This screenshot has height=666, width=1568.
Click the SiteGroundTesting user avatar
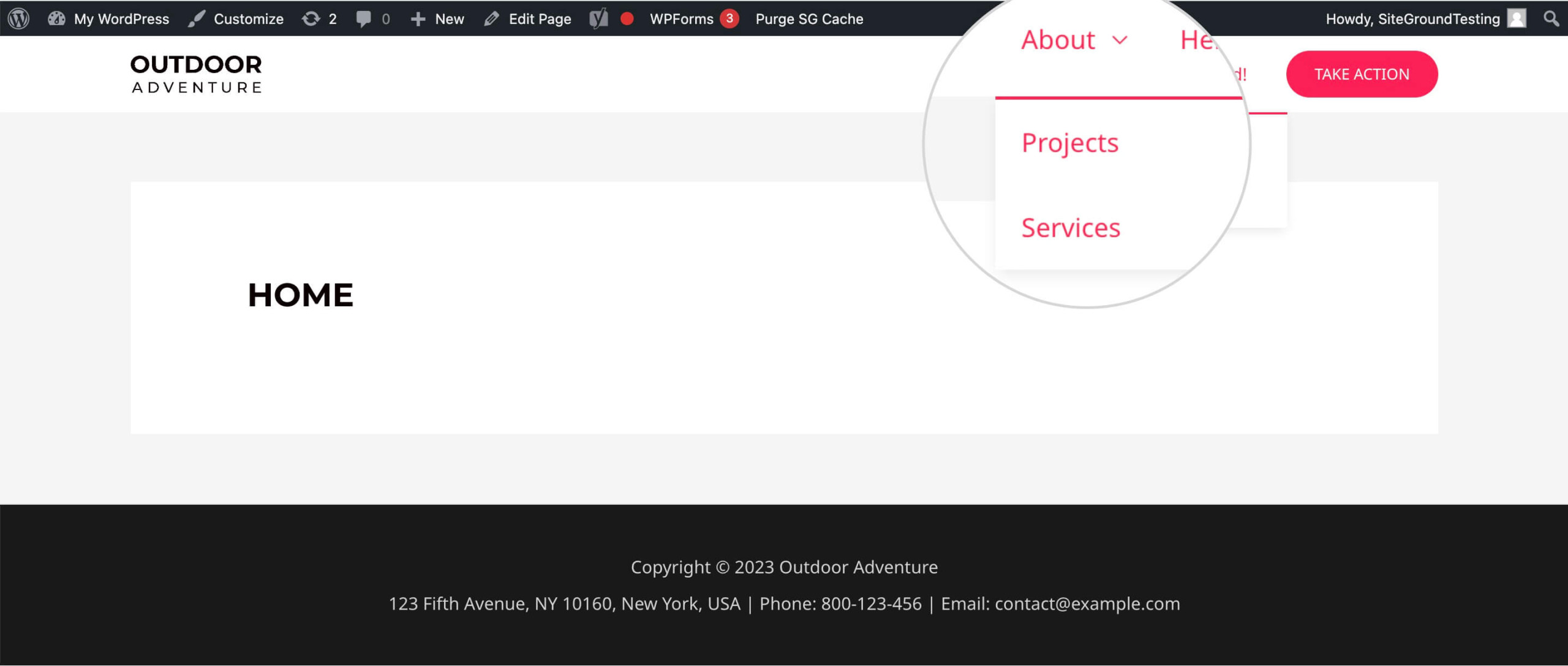point(1516,18)
